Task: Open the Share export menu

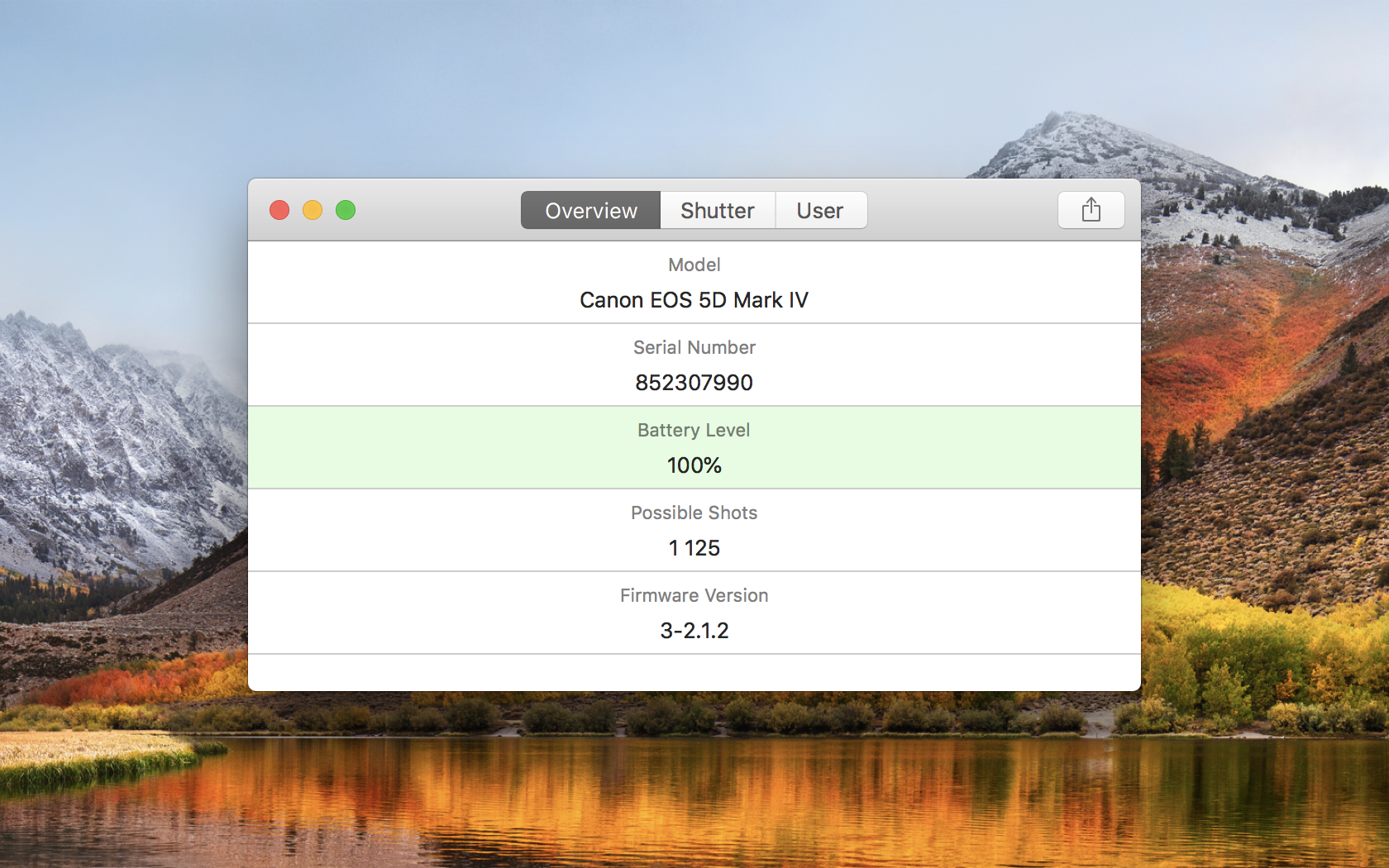Action: pos(1091,210)
